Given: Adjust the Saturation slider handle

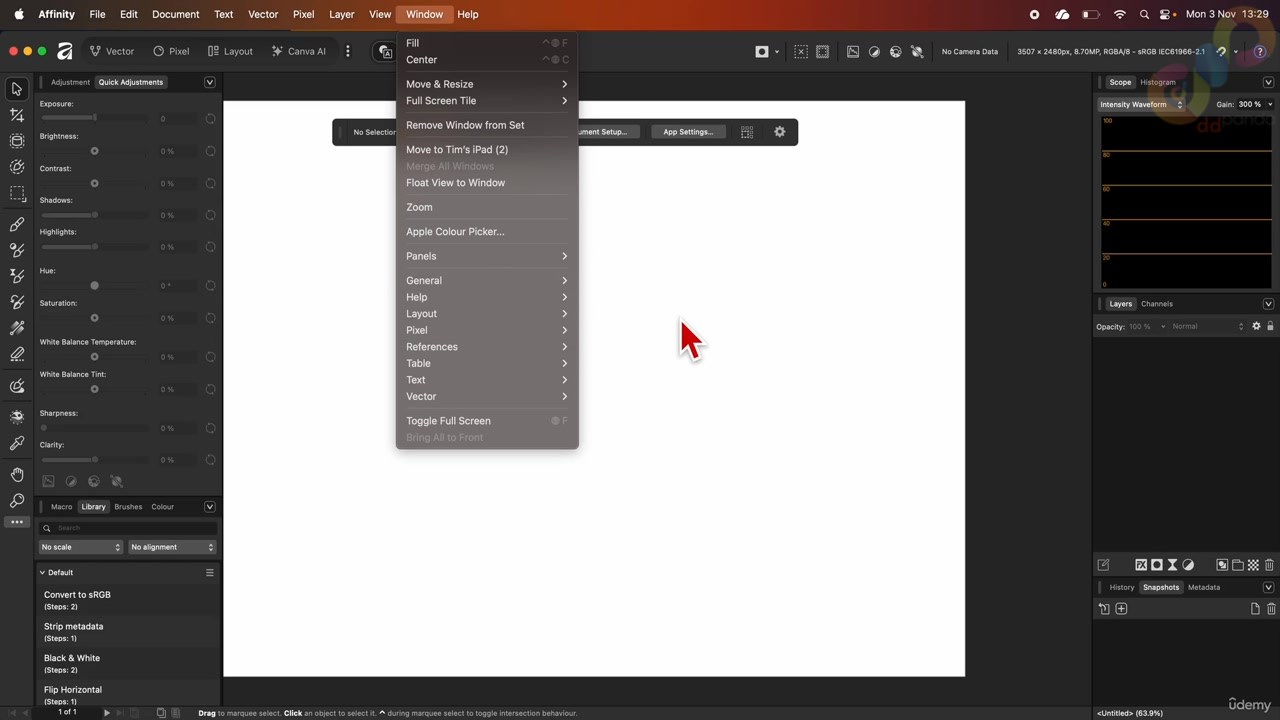Looking at the screenshot, I should click(x=95, y=318).
